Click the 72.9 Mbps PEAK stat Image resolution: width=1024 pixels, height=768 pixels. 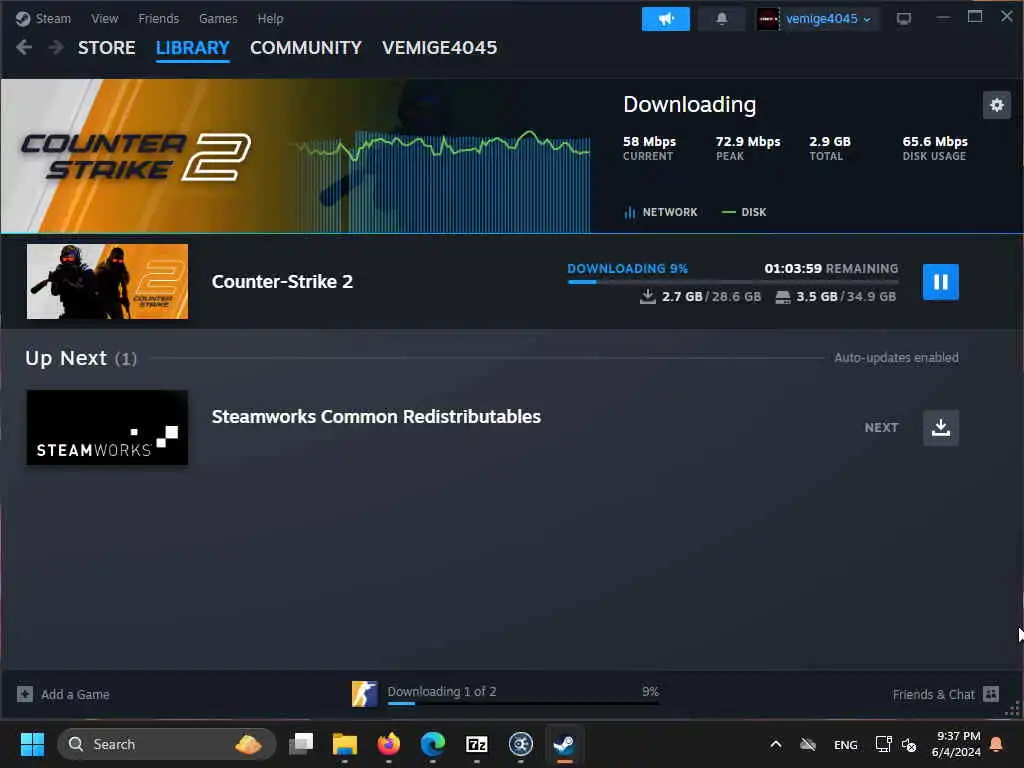(x=748, y=148)
